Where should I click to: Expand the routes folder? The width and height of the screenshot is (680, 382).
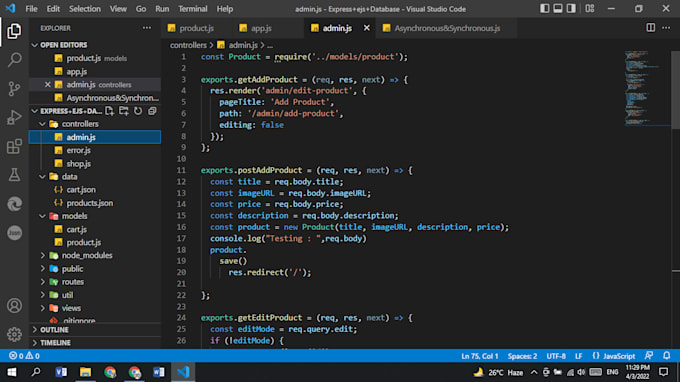(42, 282)
